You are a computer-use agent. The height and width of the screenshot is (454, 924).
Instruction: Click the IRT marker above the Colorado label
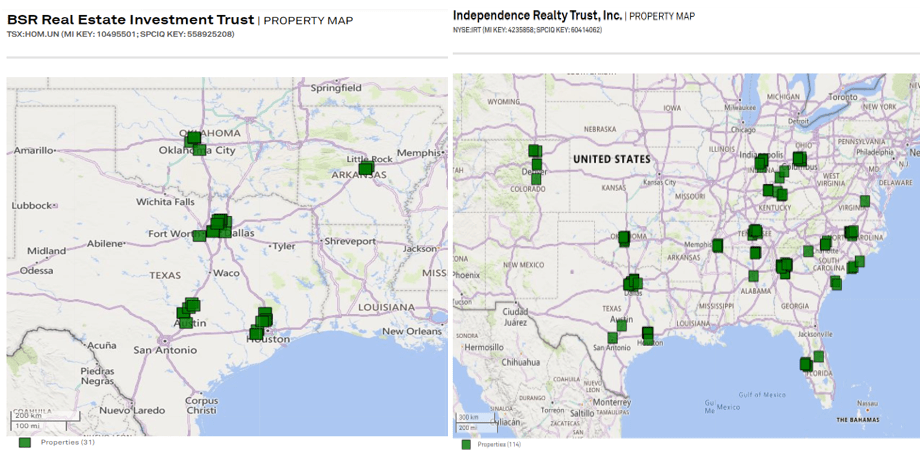[536, 179]
